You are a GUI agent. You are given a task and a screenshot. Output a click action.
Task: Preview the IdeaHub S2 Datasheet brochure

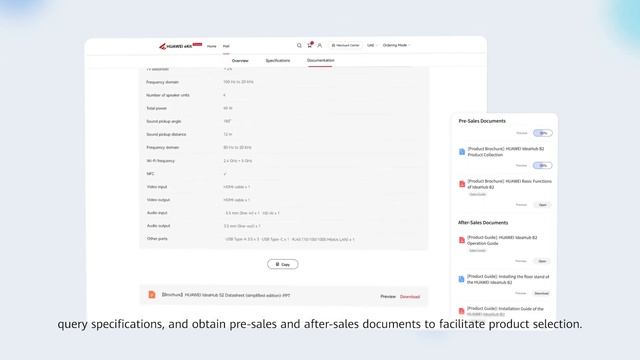388,296
